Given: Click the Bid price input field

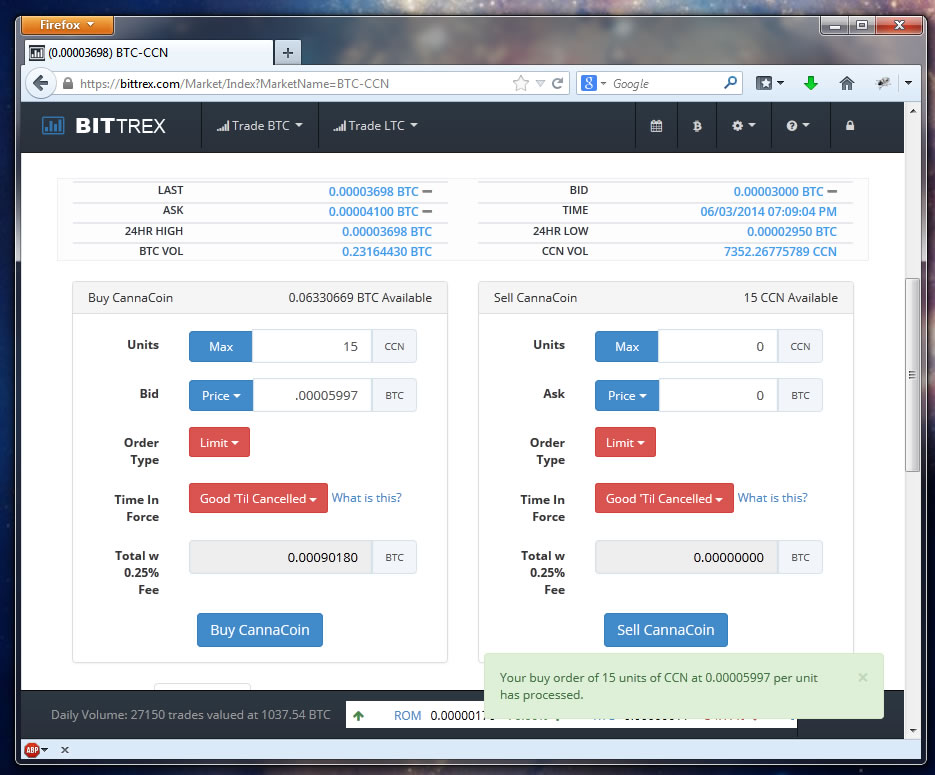Looking at the screenshot, I should click(312, 395).
